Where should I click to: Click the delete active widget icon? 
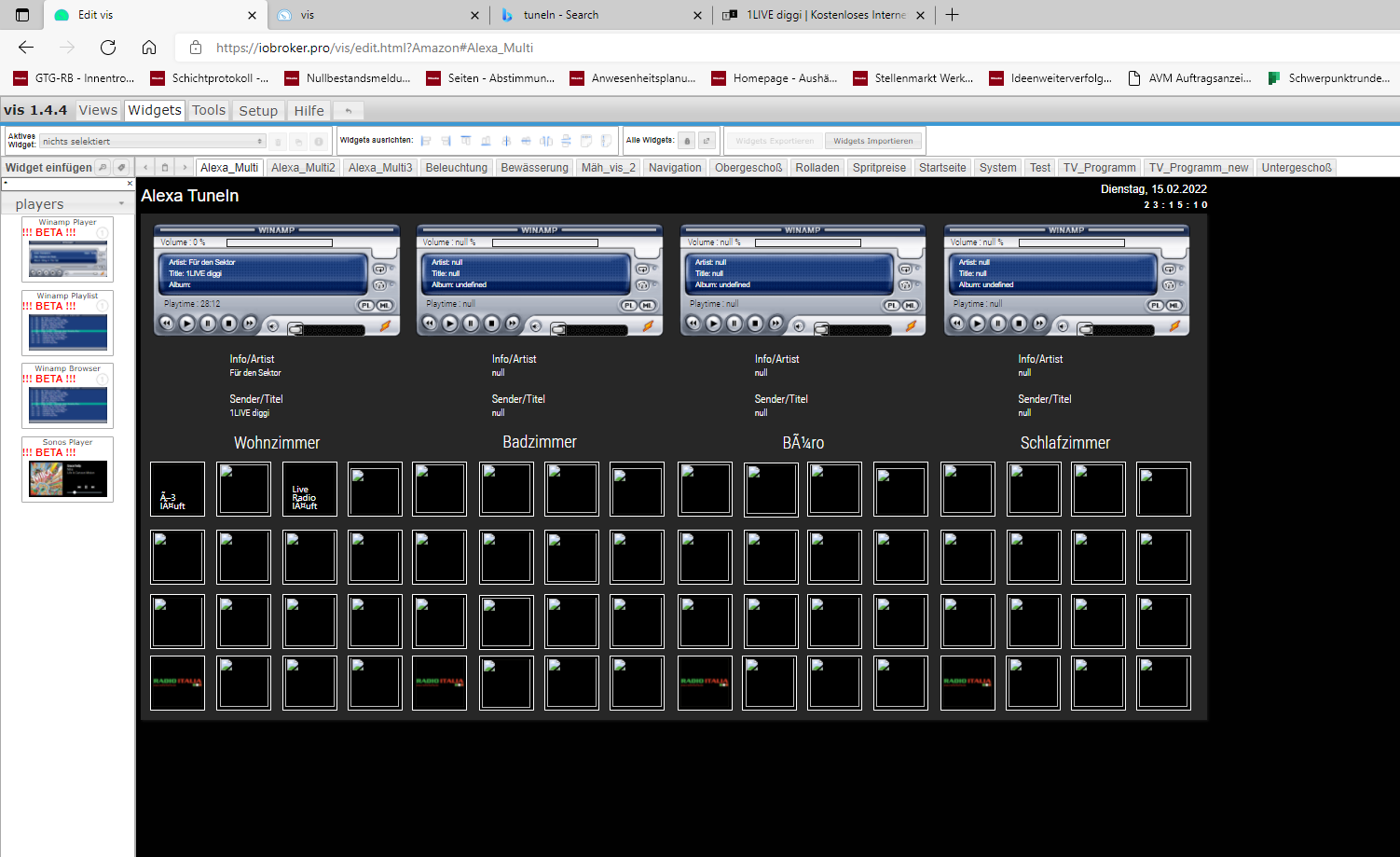(x=278, y=142)
